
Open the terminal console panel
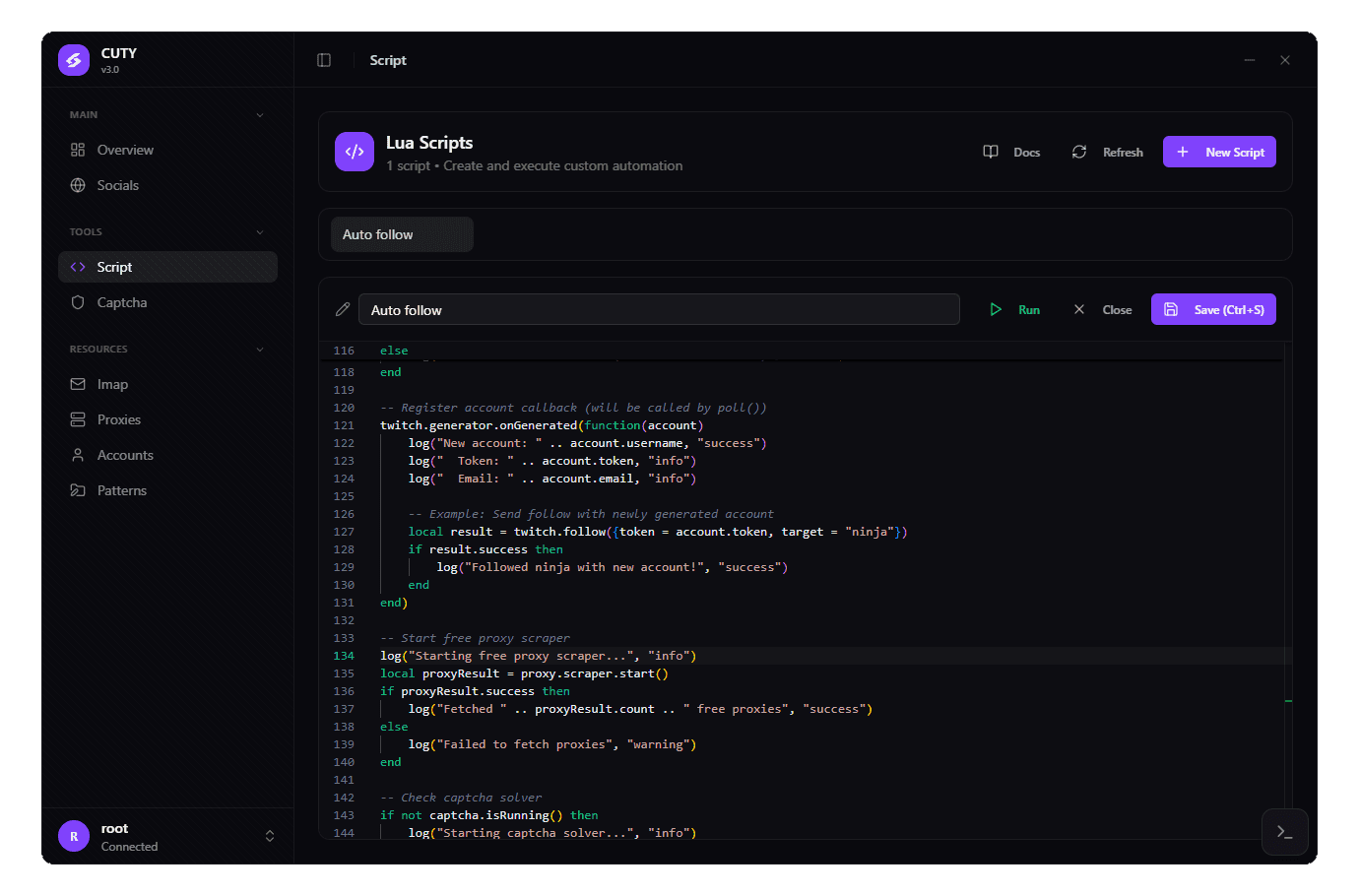click(1284, 832)
